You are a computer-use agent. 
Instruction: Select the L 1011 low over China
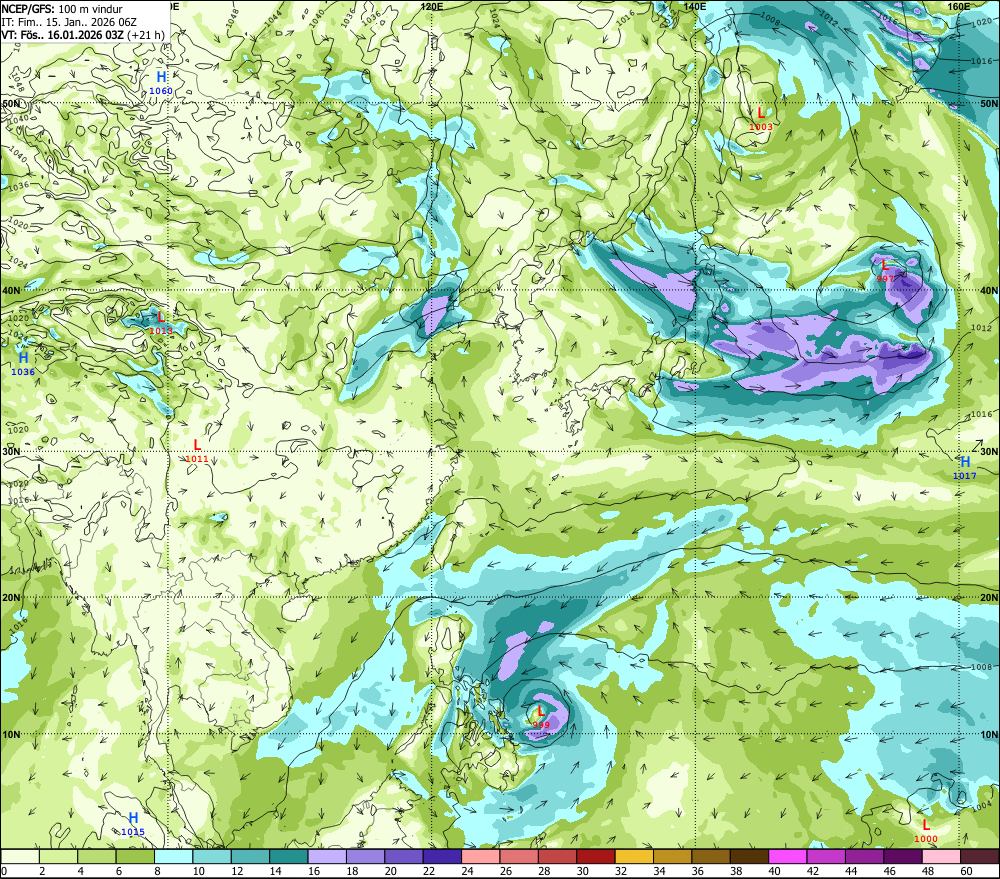click(x=196, y=451)
